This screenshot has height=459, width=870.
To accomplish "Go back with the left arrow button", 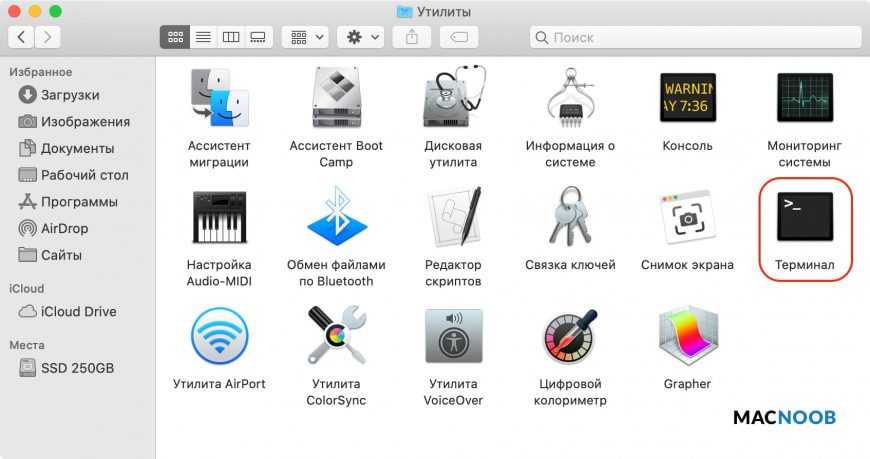I will (x=21, y=37).
